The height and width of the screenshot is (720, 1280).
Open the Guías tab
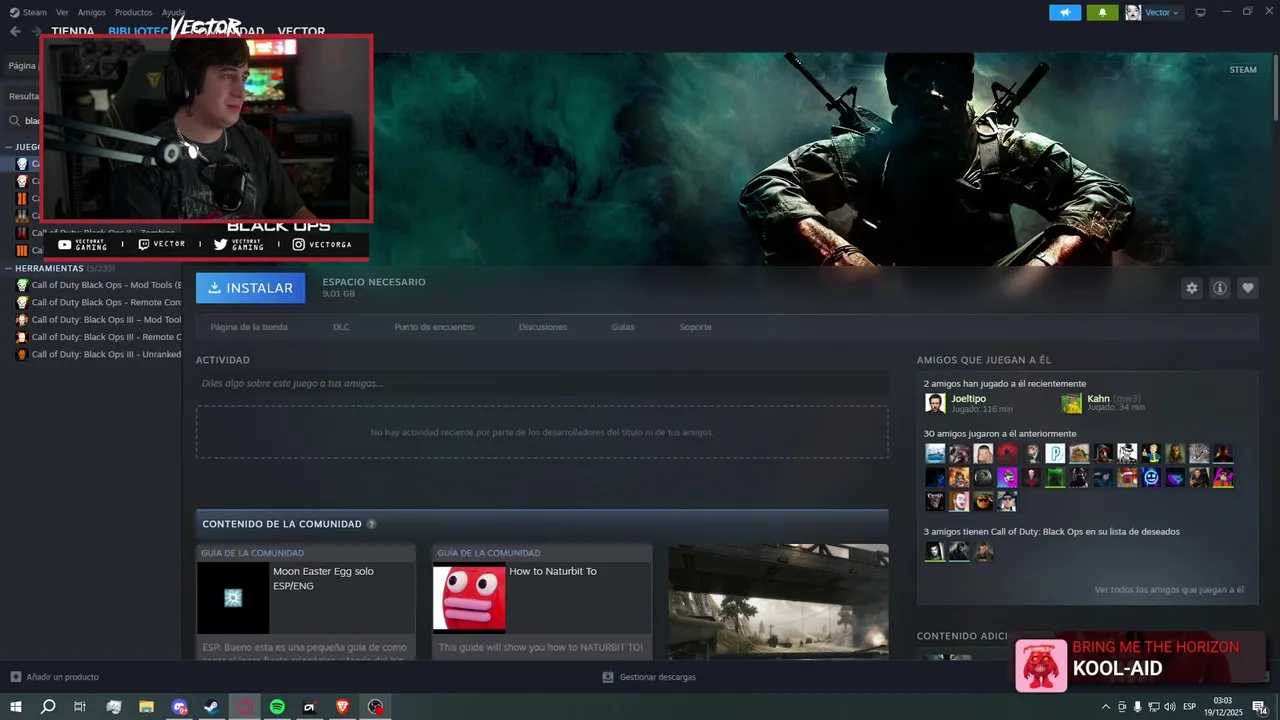(623, 327)
